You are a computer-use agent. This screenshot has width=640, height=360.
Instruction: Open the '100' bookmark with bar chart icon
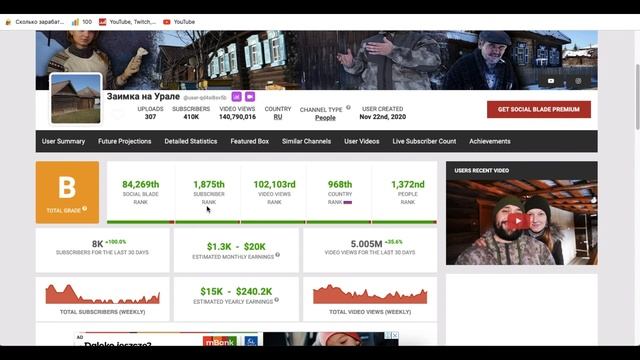[82, 22]
